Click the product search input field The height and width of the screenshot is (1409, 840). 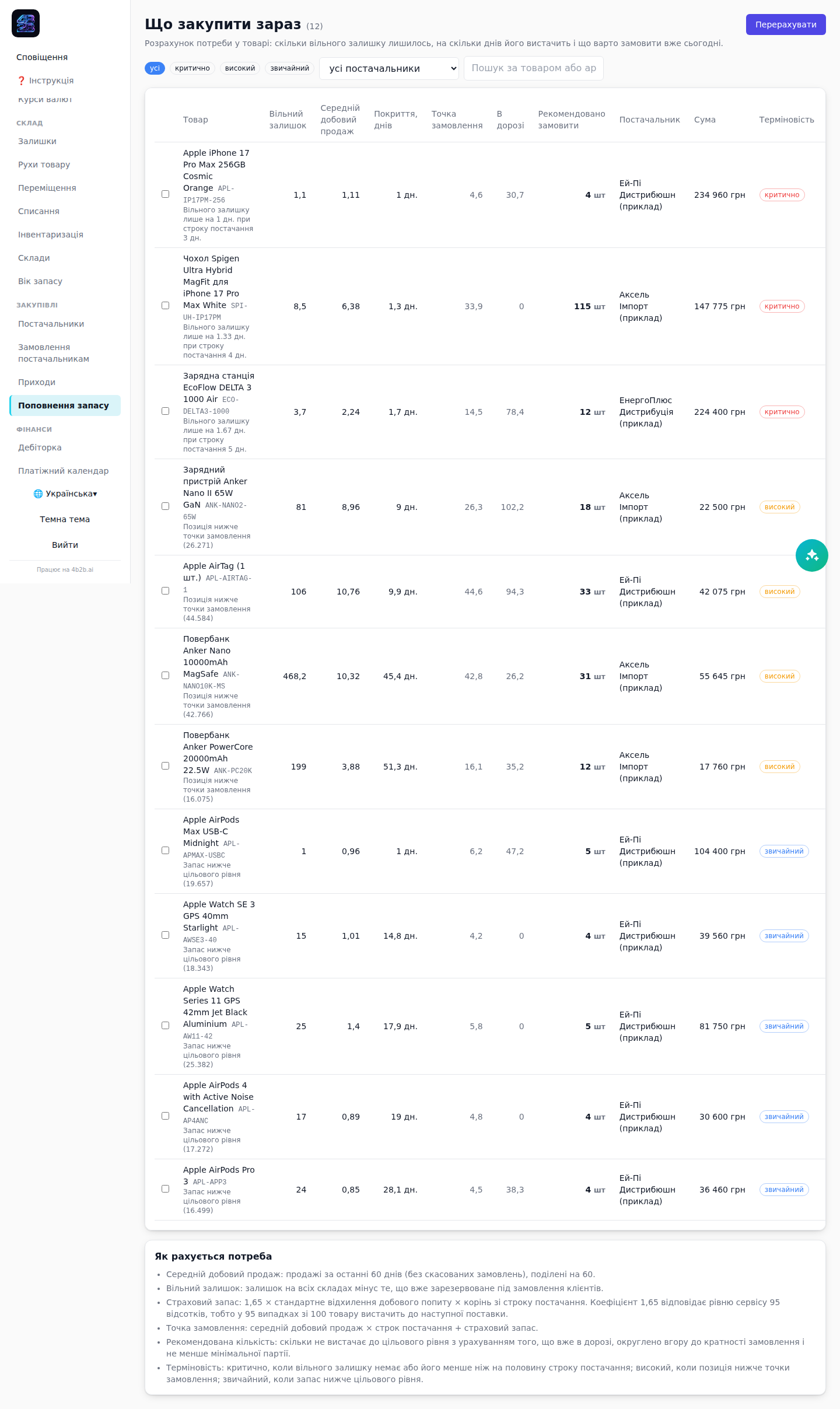point(534,68)
